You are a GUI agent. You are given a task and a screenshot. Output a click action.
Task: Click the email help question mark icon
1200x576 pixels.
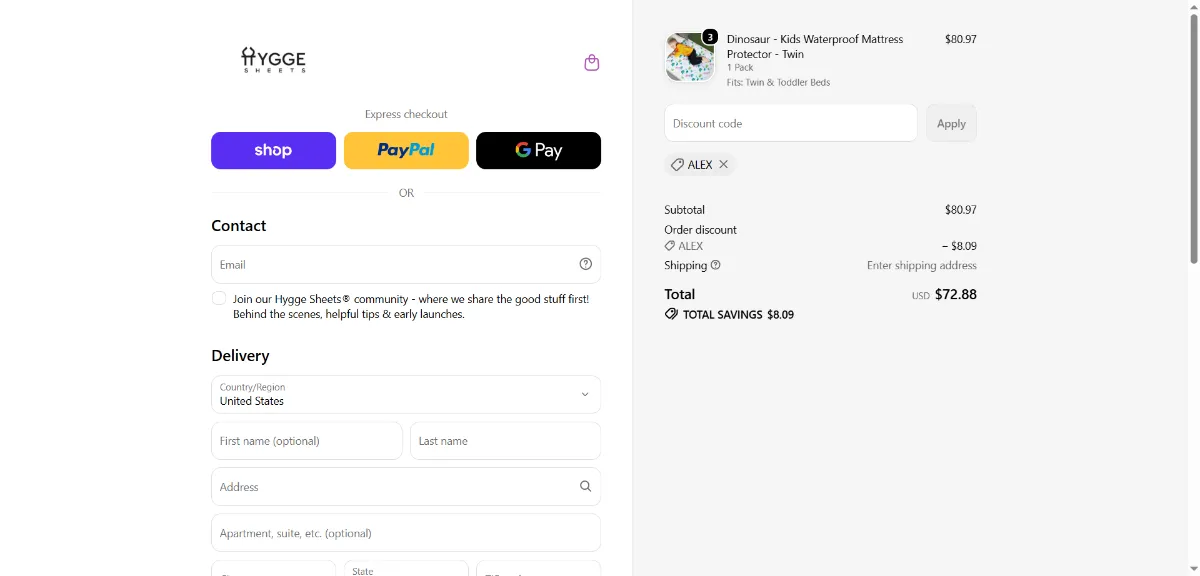tap(586, 264)
